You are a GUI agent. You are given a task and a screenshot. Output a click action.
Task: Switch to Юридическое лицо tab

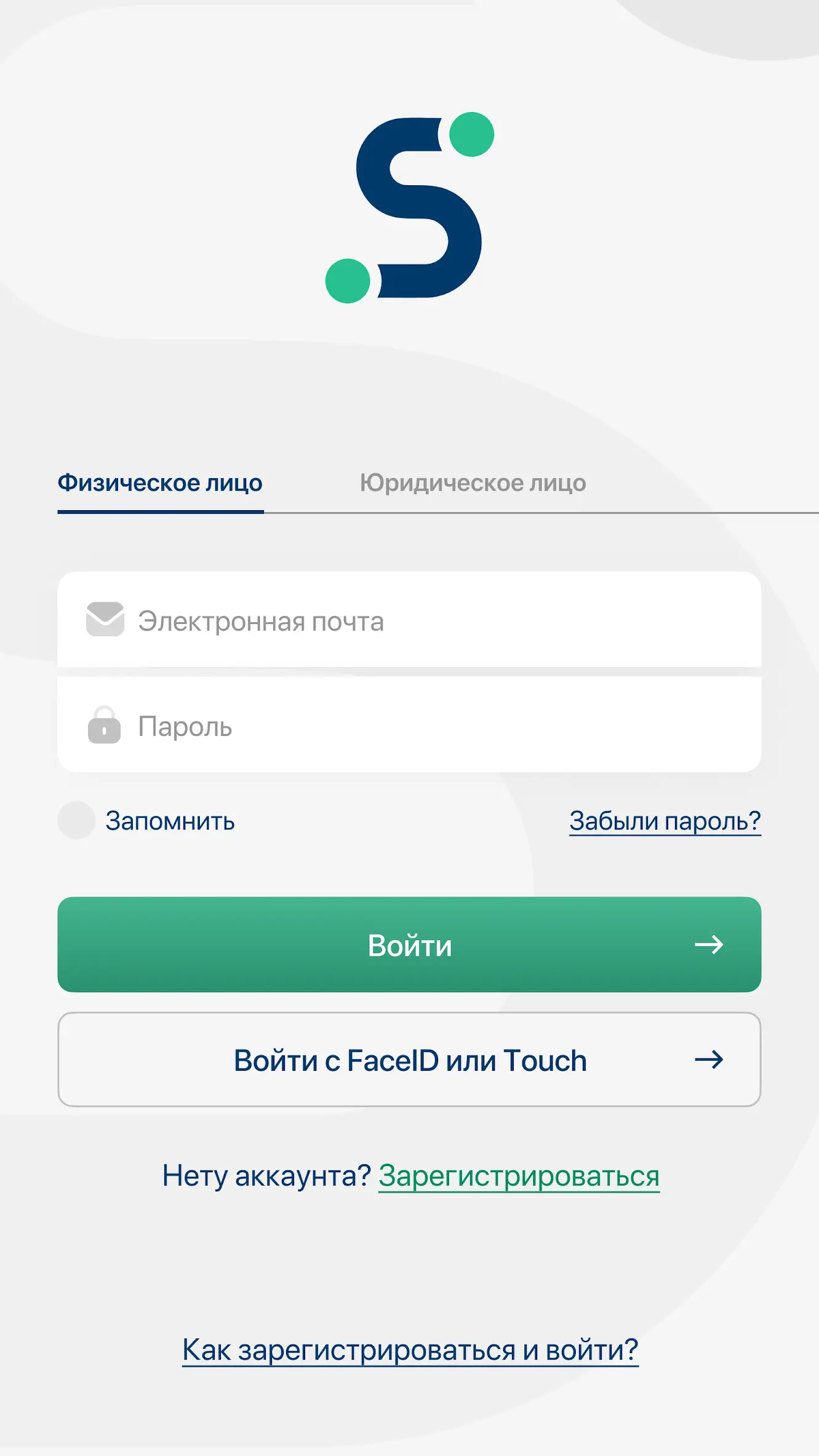473,483
